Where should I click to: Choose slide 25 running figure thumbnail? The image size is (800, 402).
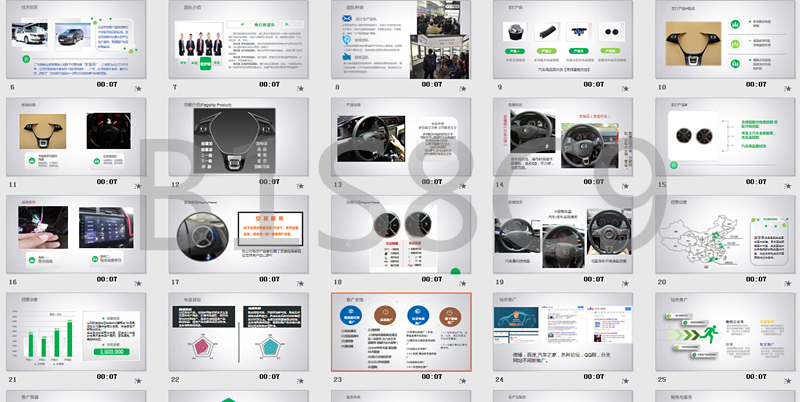[x=725, y=332]
